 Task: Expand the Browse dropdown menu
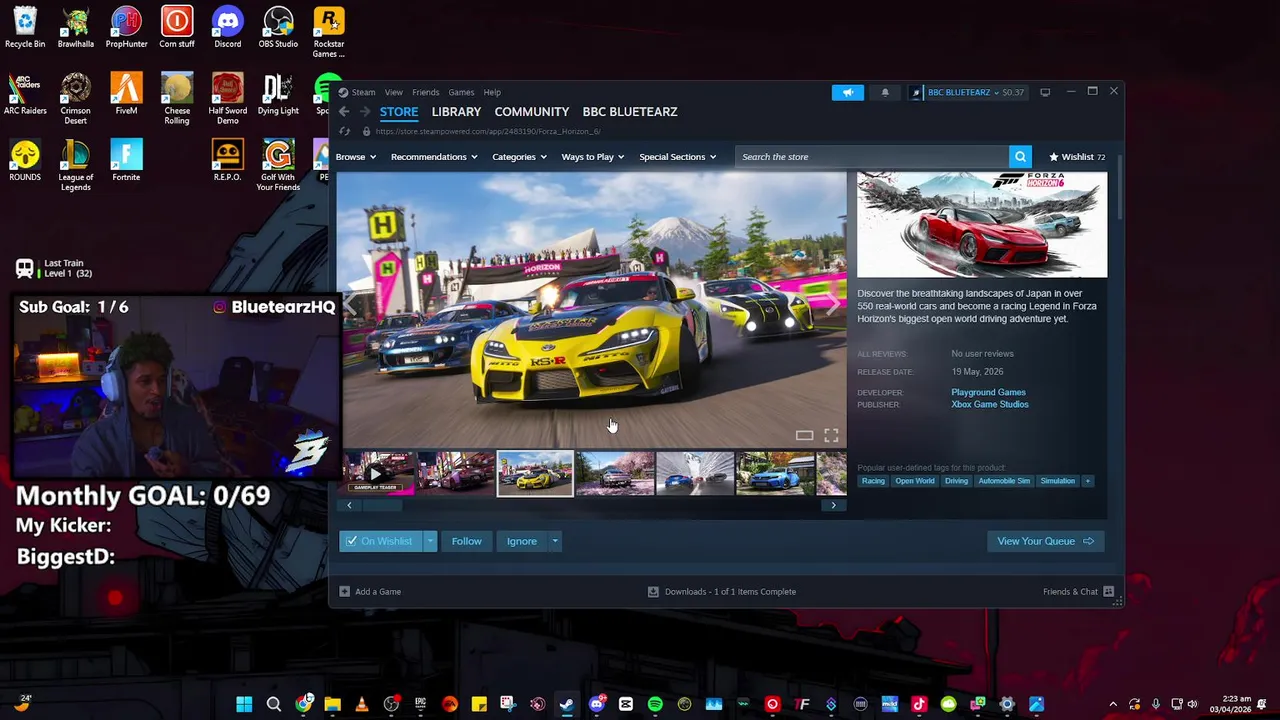point(355,157)
